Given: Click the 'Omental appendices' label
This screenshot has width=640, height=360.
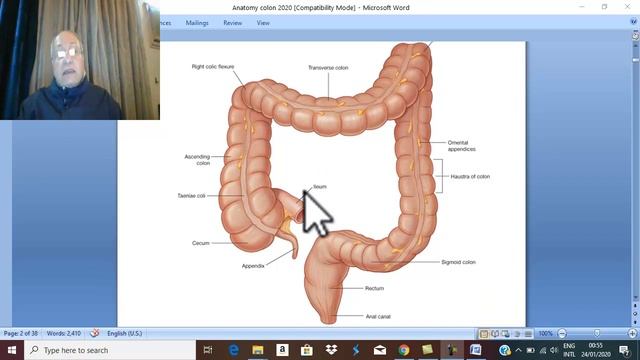Looking at the screenshot, I should coord(462,146).
